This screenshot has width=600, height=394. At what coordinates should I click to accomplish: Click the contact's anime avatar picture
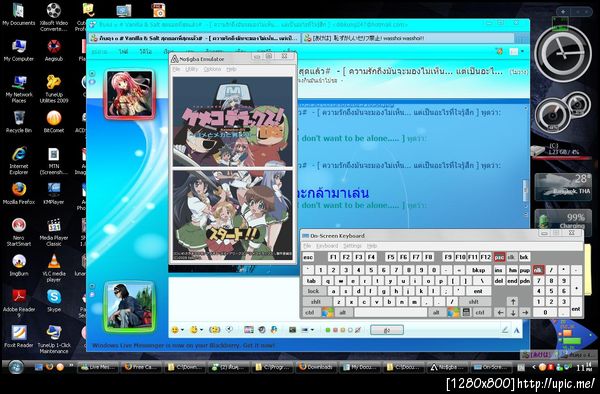pyautogui.click(x=130, y=94)
